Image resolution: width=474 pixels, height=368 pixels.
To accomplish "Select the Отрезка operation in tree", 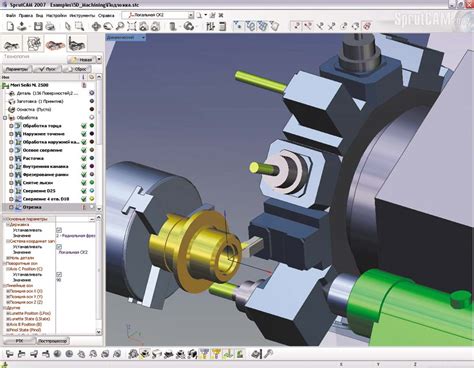I will [x=32, y=207].
